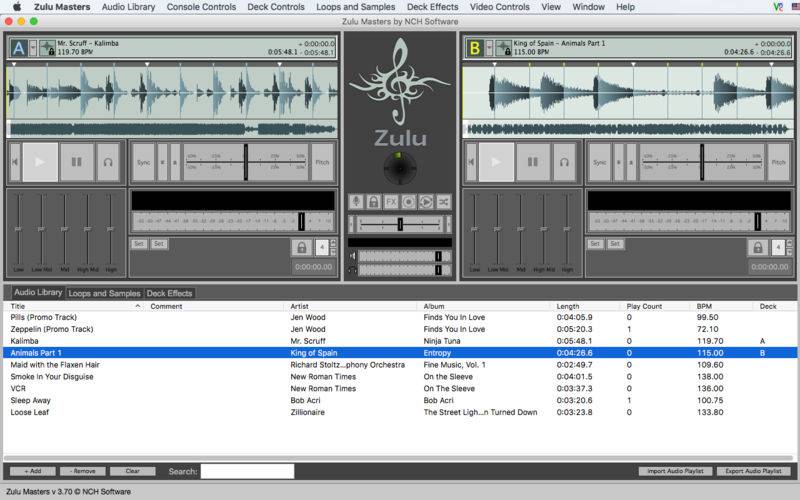Pause Deck A playback
The width and height of the screenshot is (800, 500).
tap(77, 162)
